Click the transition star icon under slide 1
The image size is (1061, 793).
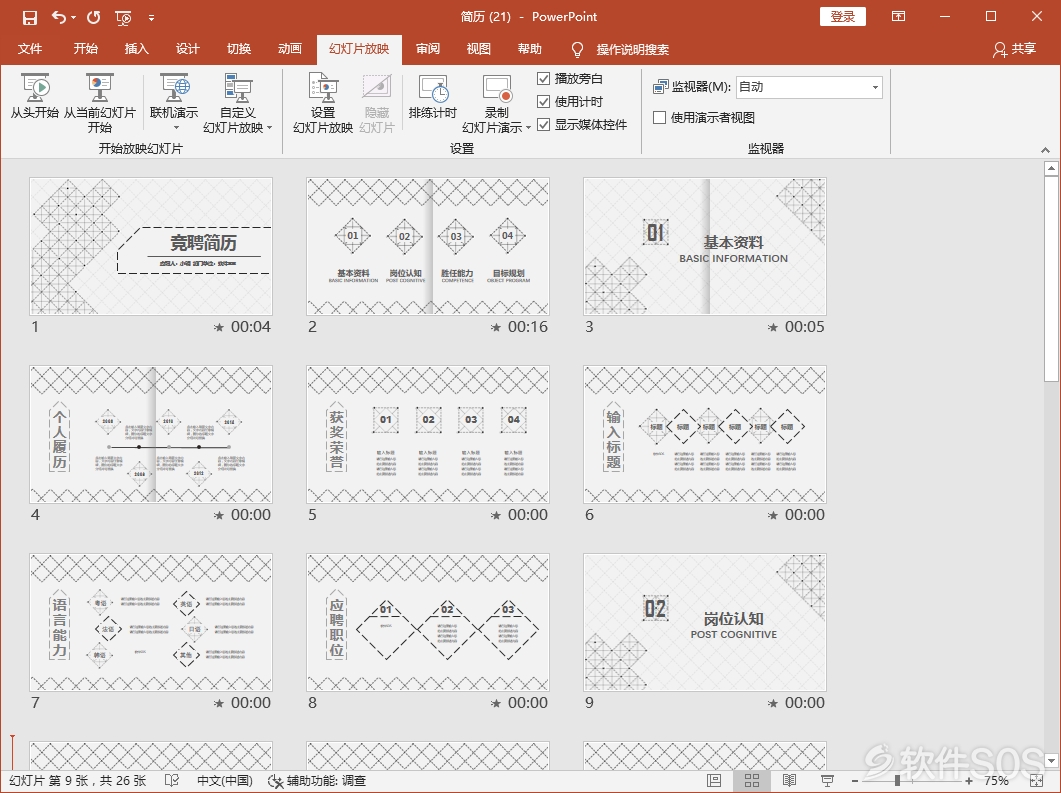click(x=219, y=327)
